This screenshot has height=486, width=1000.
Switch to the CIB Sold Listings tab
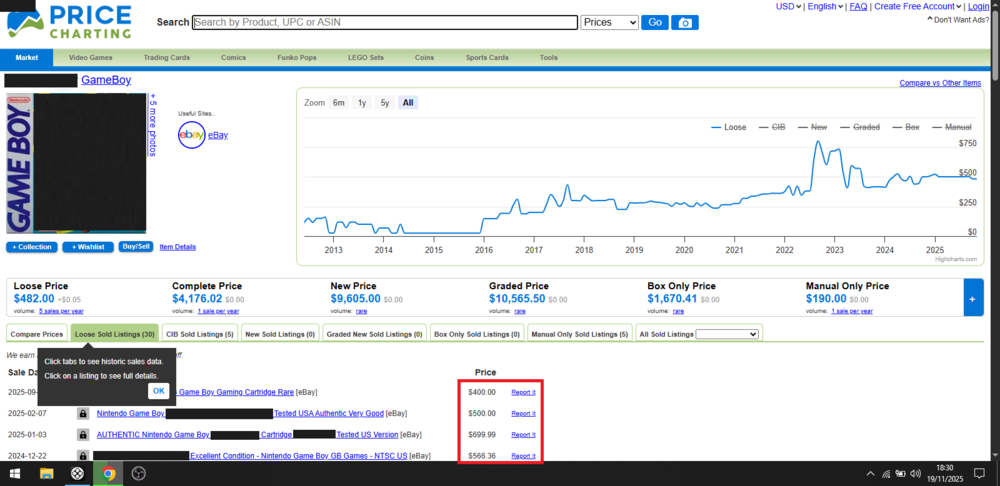click(199, 334)
